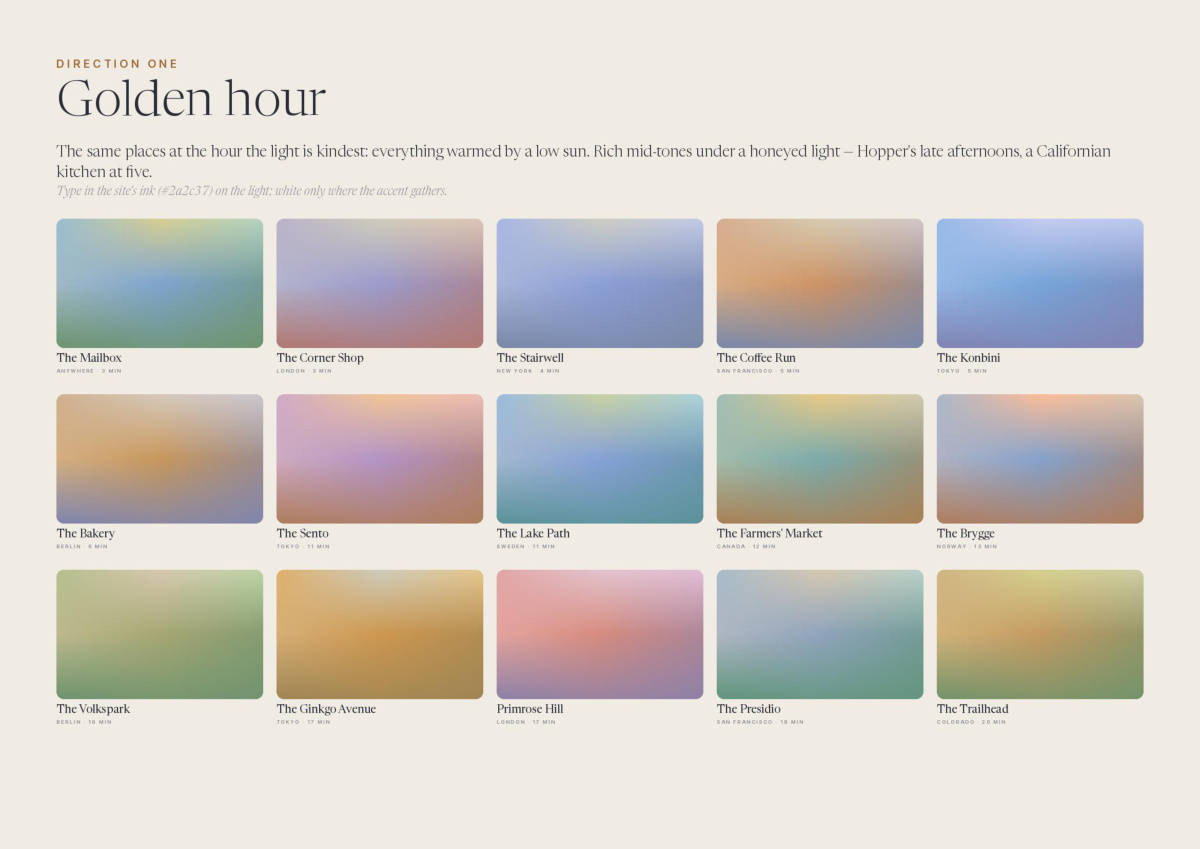Open The Mailbox gradient thumbnail
The image size is (1200, 849).
160,283
